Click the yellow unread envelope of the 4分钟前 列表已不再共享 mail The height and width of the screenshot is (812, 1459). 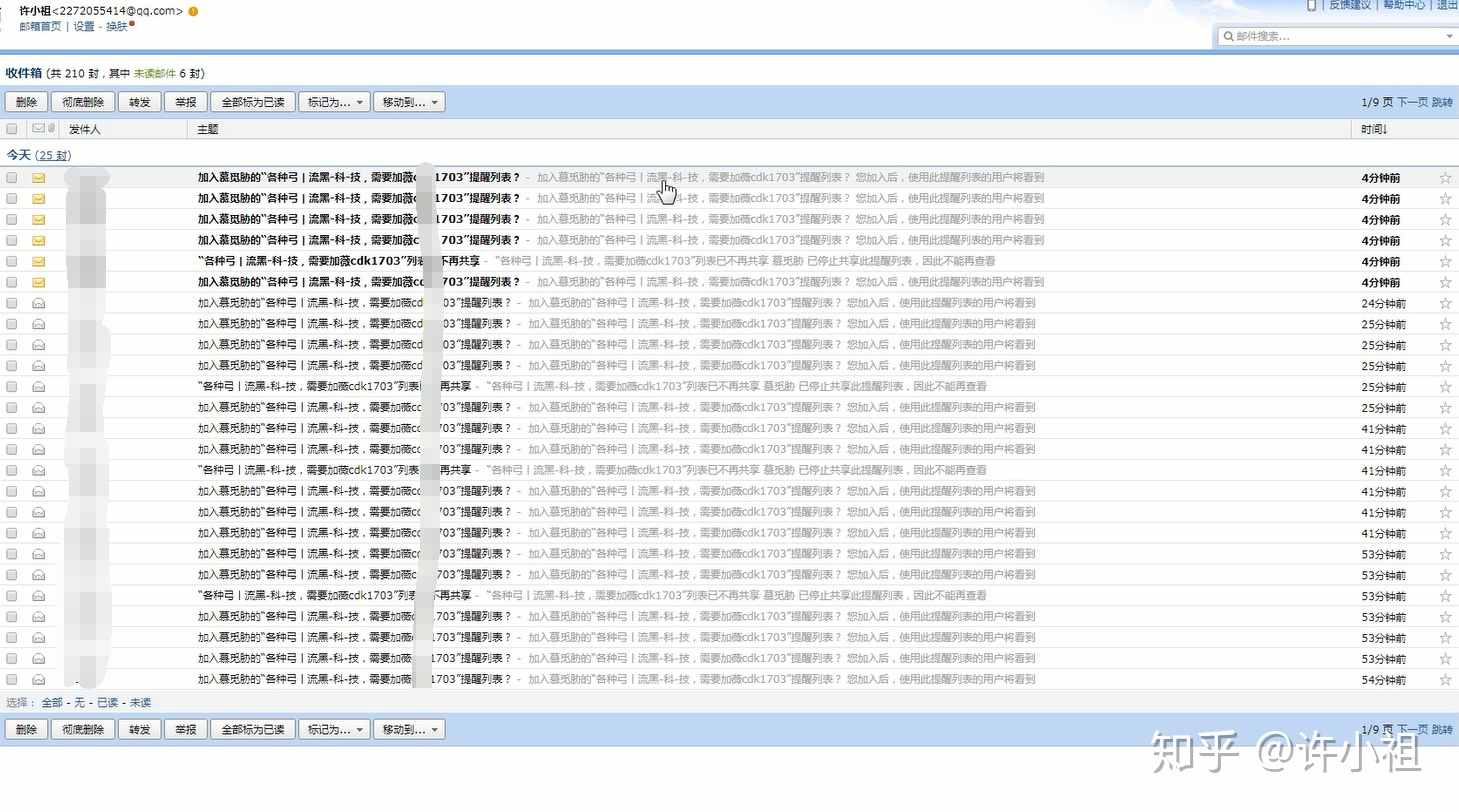tap(39, 261)
